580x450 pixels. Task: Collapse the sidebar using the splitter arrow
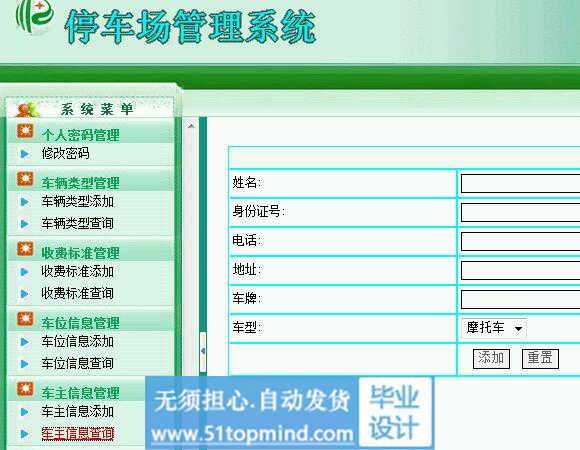pos(203,351)
